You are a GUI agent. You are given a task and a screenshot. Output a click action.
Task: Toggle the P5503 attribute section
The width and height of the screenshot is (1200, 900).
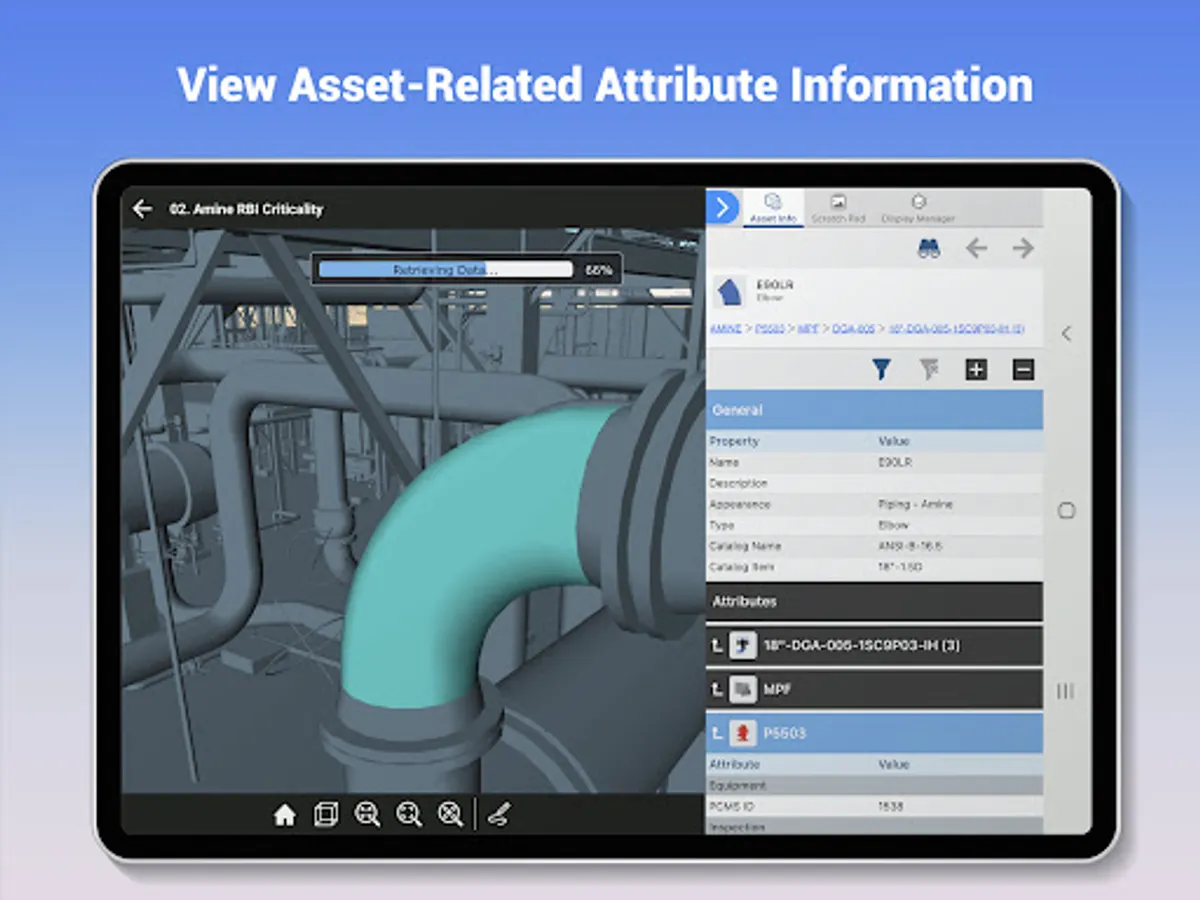(874, 733)
